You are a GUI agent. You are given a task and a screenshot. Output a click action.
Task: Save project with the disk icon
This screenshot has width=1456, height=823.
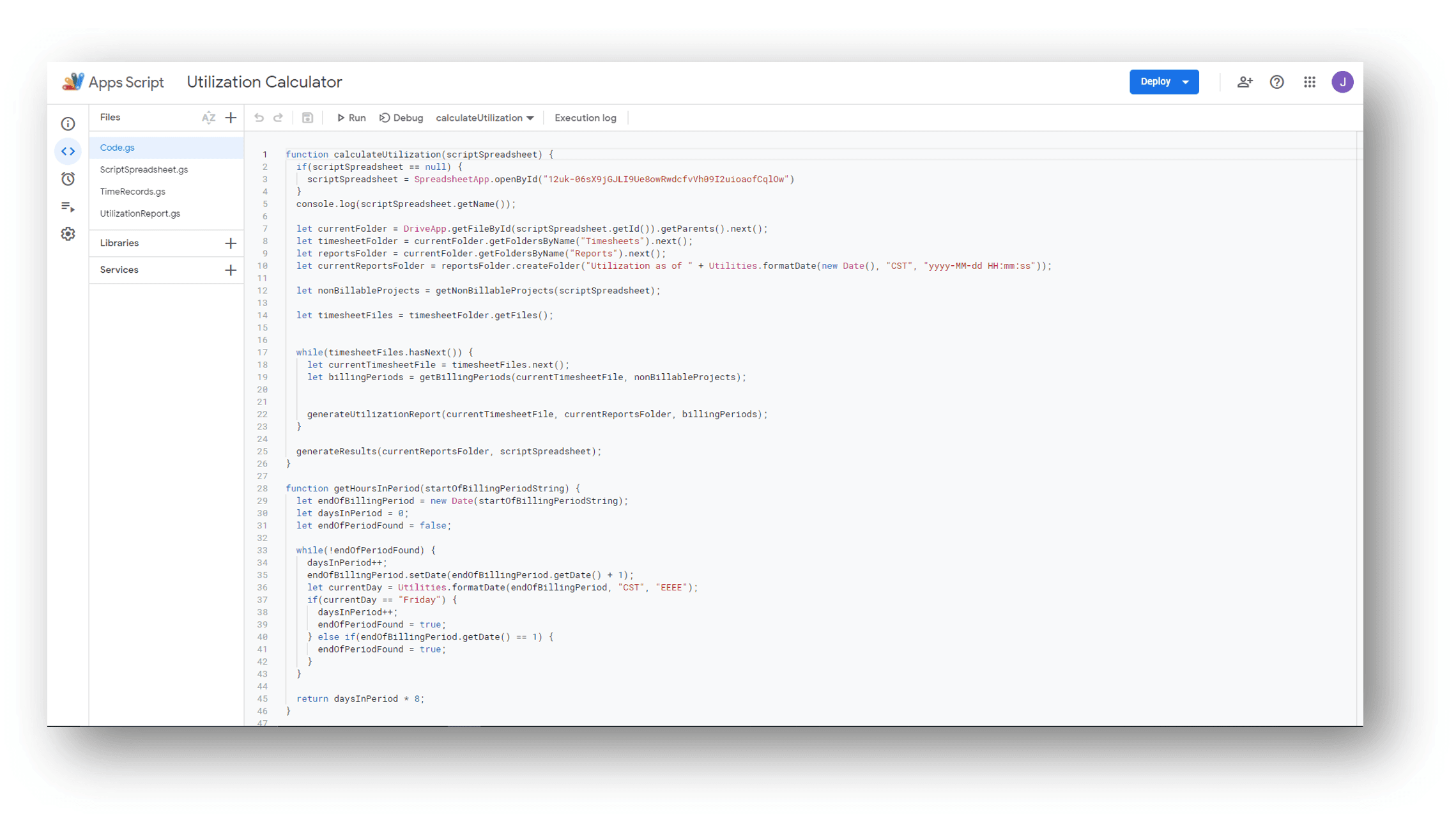pos(307,118)
